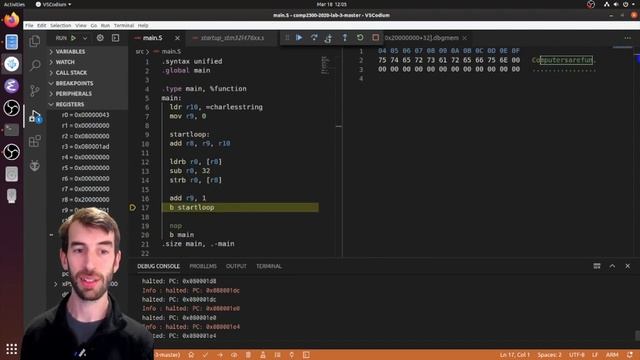Toggle breakpoint marker on line 17

pos(133,207)
